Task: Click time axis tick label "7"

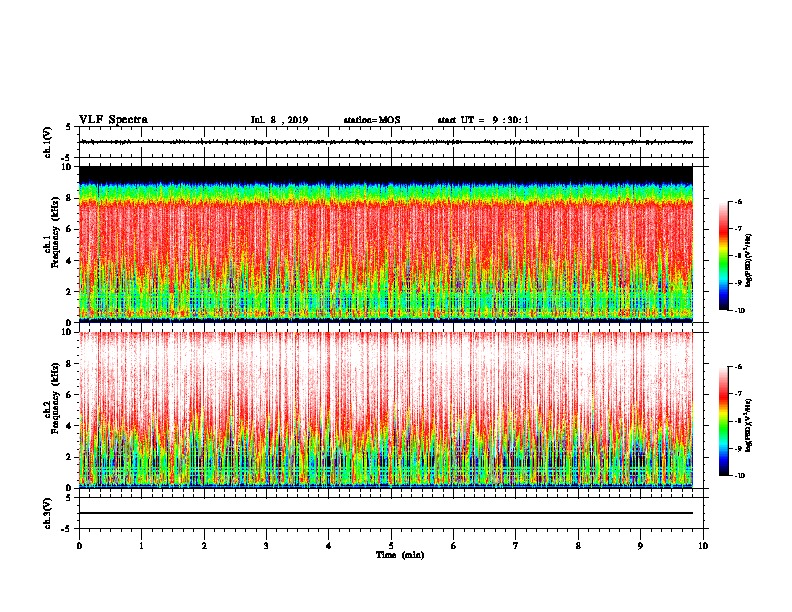Action: (516, 546)
